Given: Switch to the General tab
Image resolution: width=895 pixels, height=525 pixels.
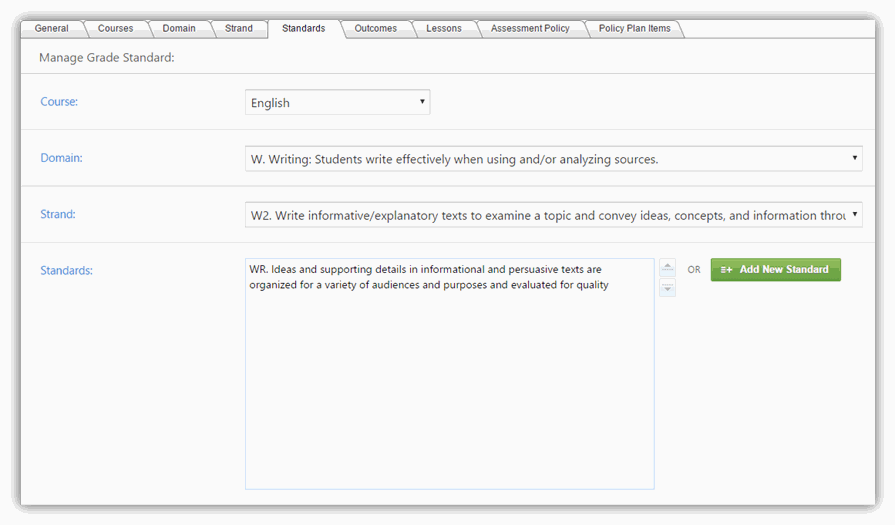Looking at the screenshot, I should pos(51,28).
